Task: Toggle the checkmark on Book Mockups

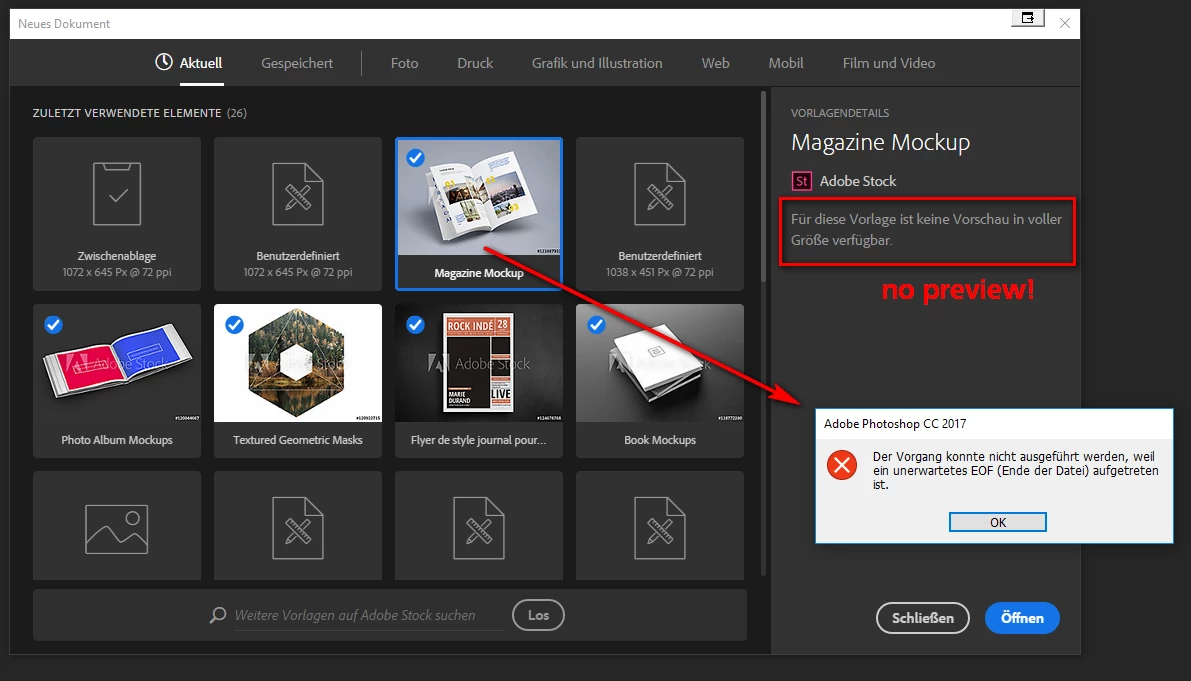Action: point(596,325)
